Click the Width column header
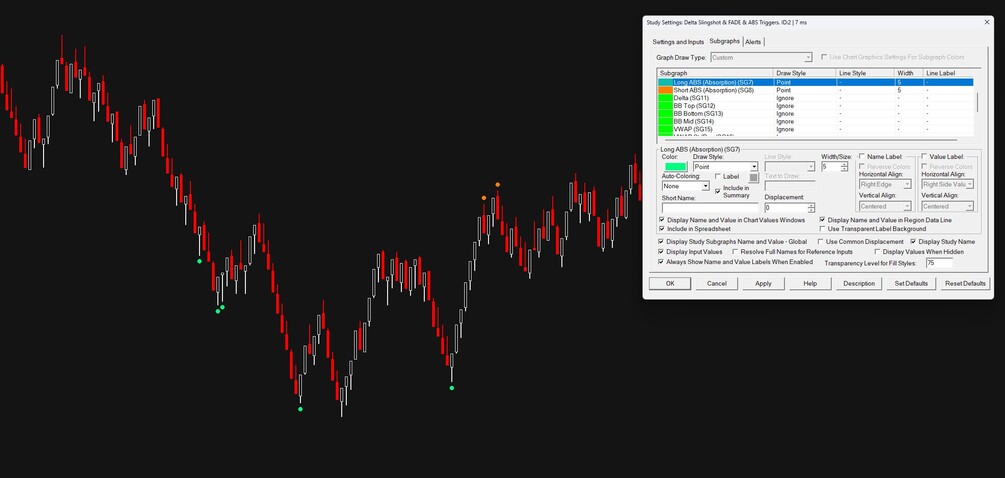 click(x=909, y=73)
